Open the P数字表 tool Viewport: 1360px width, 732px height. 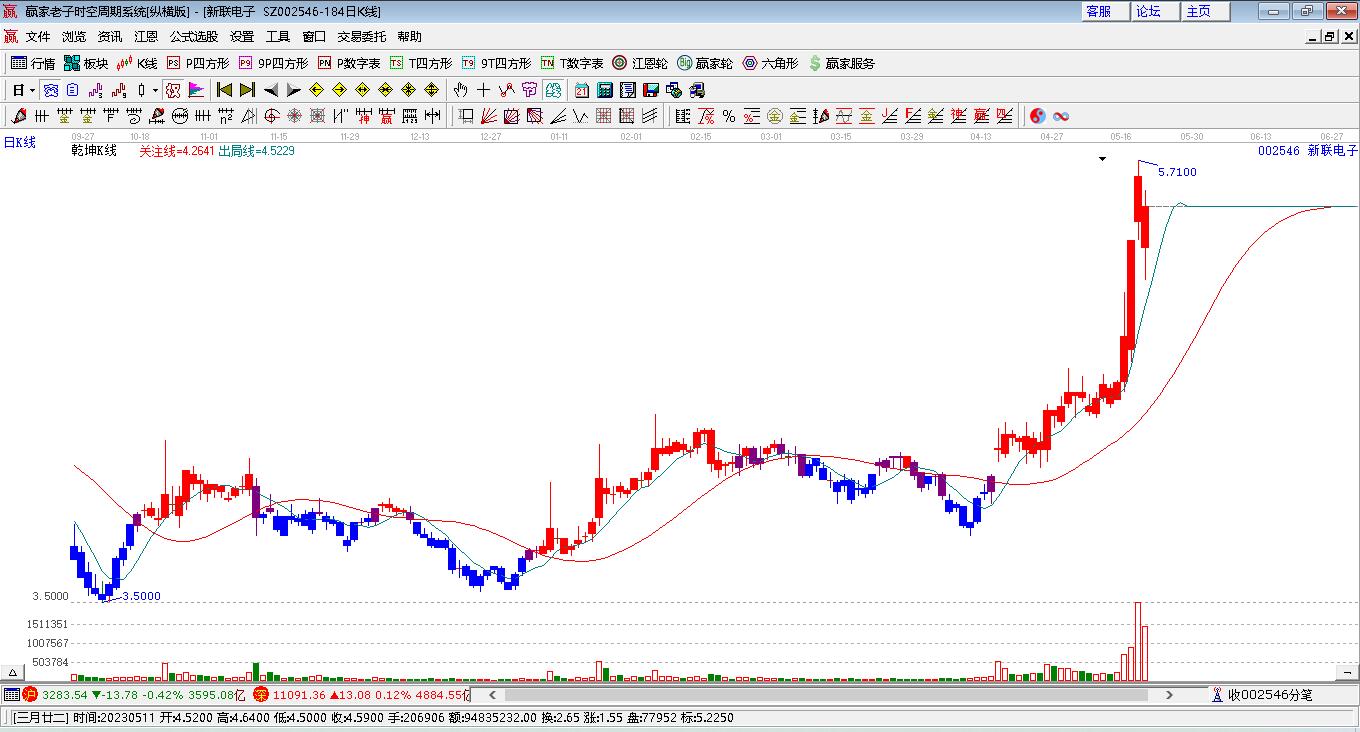tap(349, 63)
